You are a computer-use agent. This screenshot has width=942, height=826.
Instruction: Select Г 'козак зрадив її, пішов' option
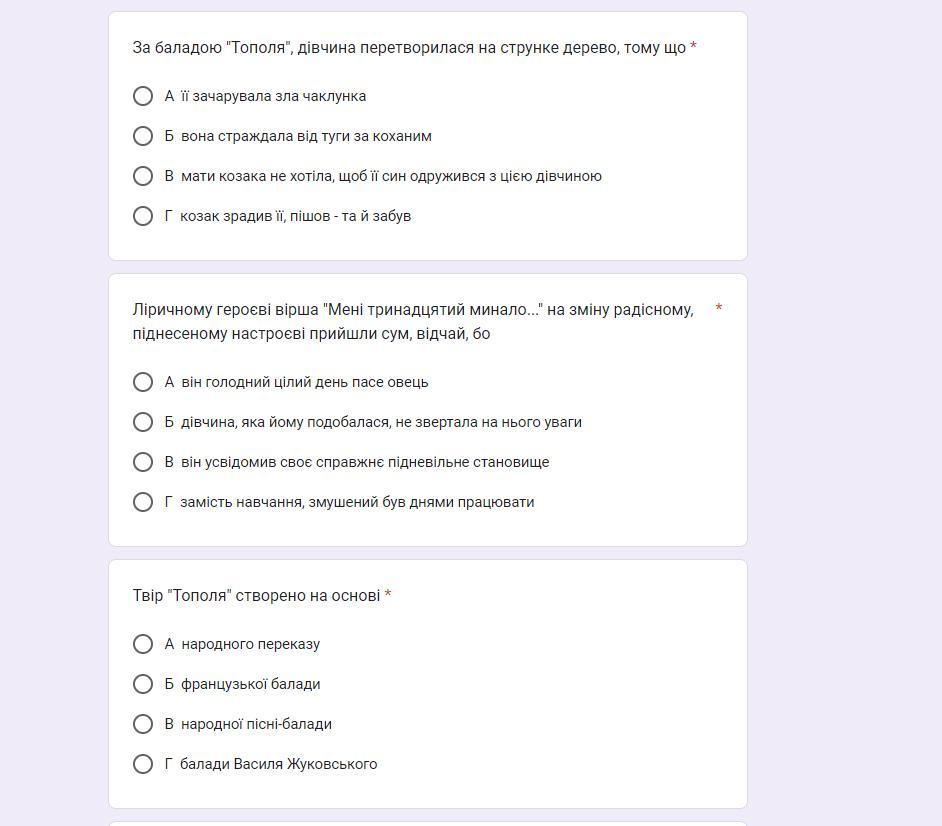pyautogui.click(x=143, y=216)
